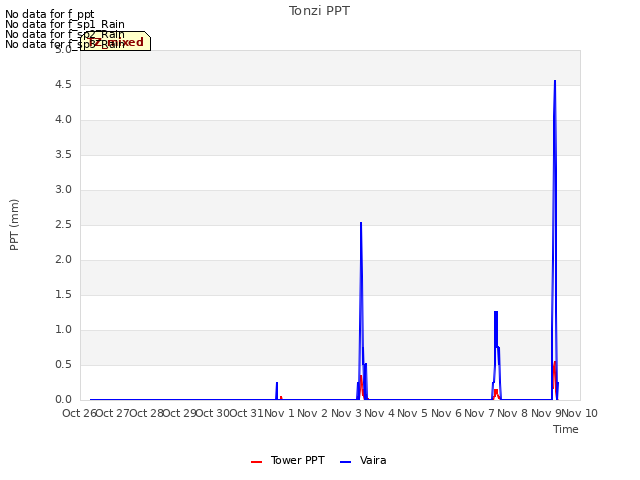
Task: Click the 1.0 y-axis tick label
Action: [x=63, y=330]
